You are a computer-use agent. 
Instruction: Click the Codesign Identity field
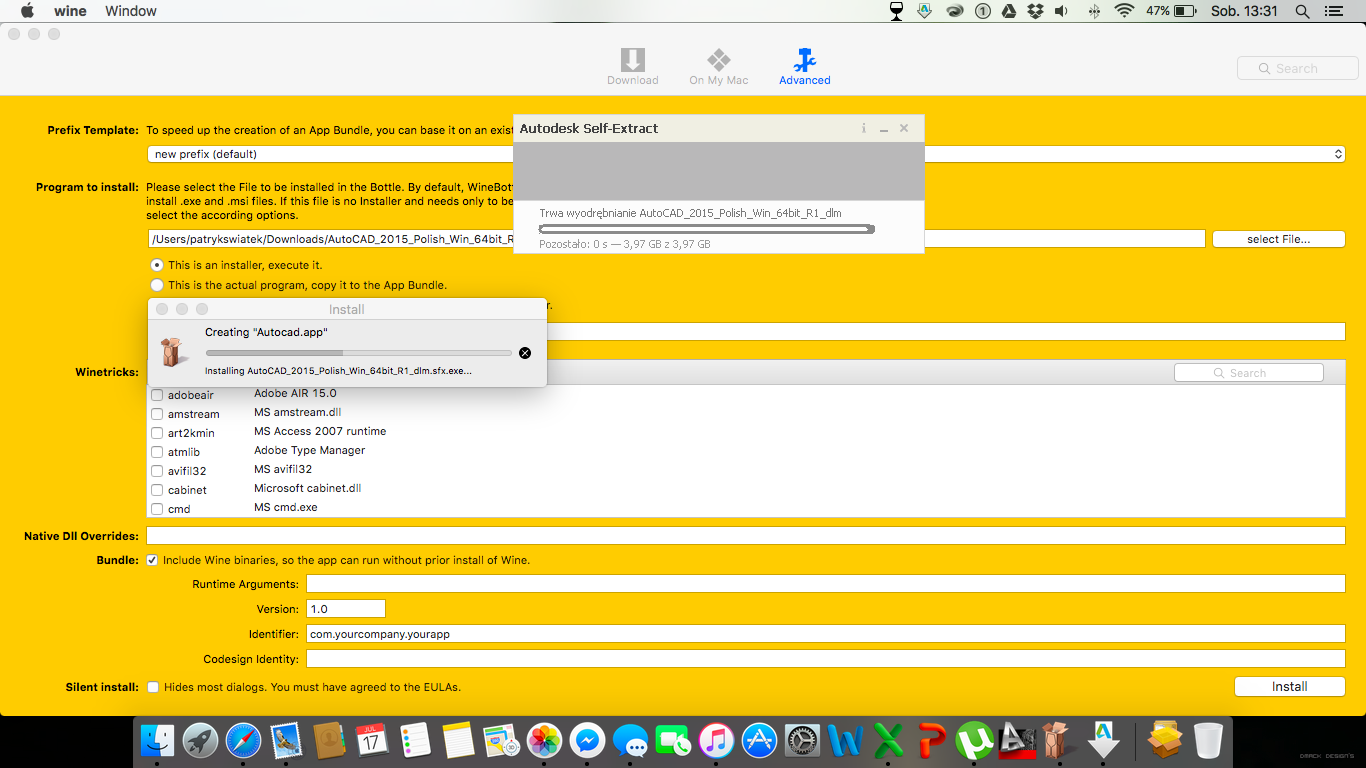click(825, 659)
